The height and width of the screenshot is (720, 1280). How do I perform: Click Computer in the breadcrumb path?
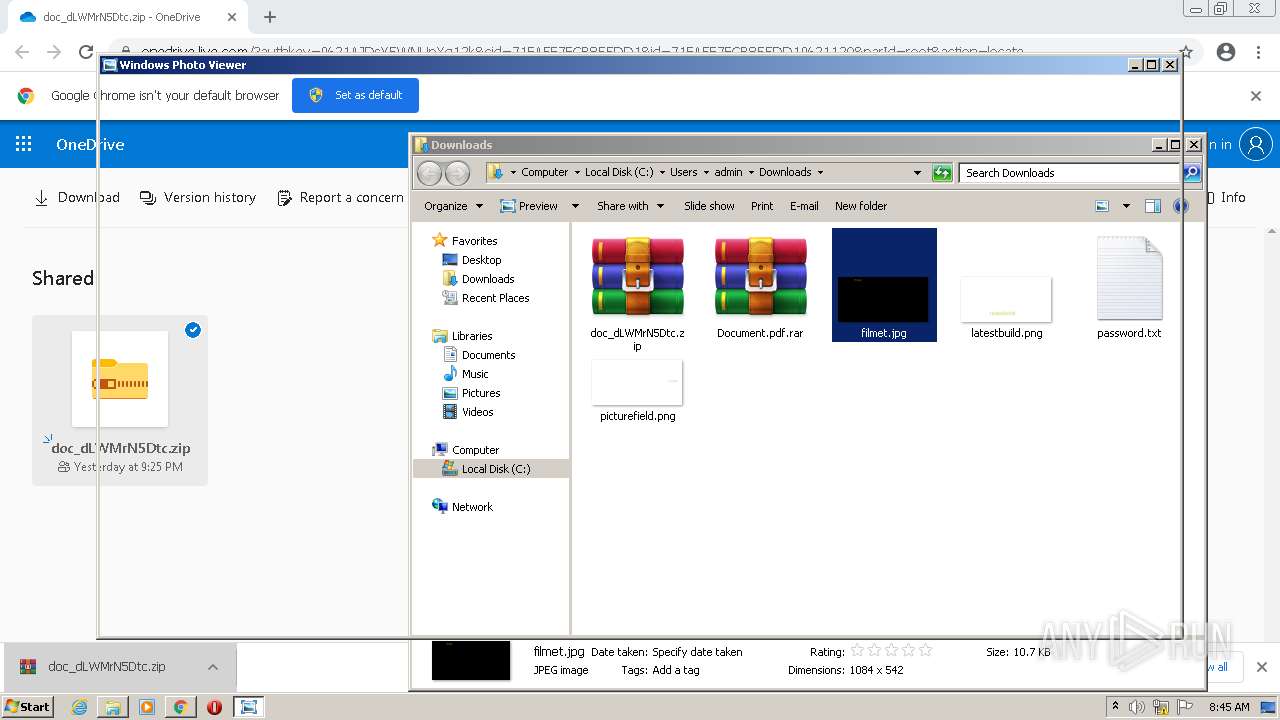[x=544, y=172]
